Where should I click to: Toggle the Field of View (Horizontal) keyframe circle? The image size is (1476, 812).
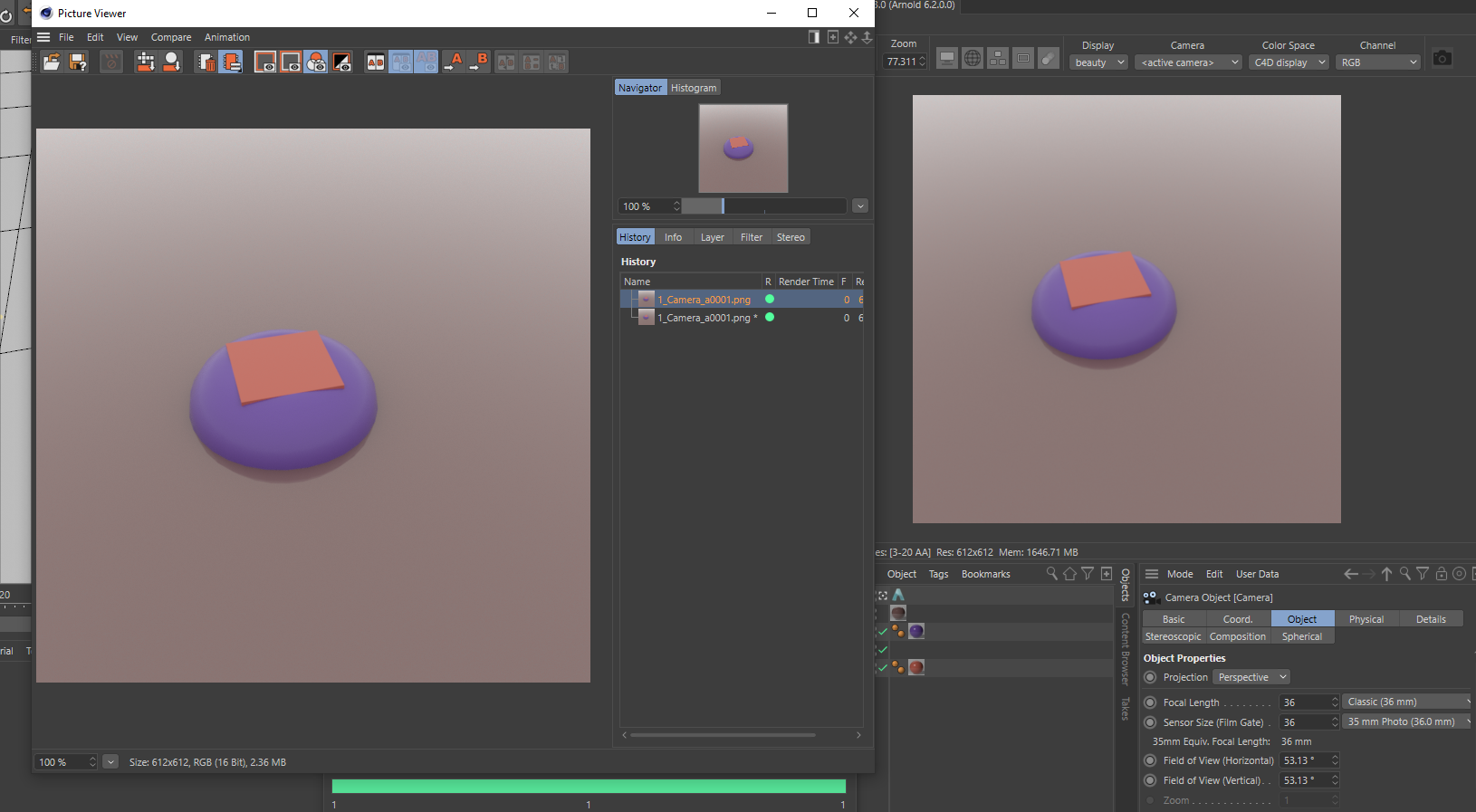1150,760
